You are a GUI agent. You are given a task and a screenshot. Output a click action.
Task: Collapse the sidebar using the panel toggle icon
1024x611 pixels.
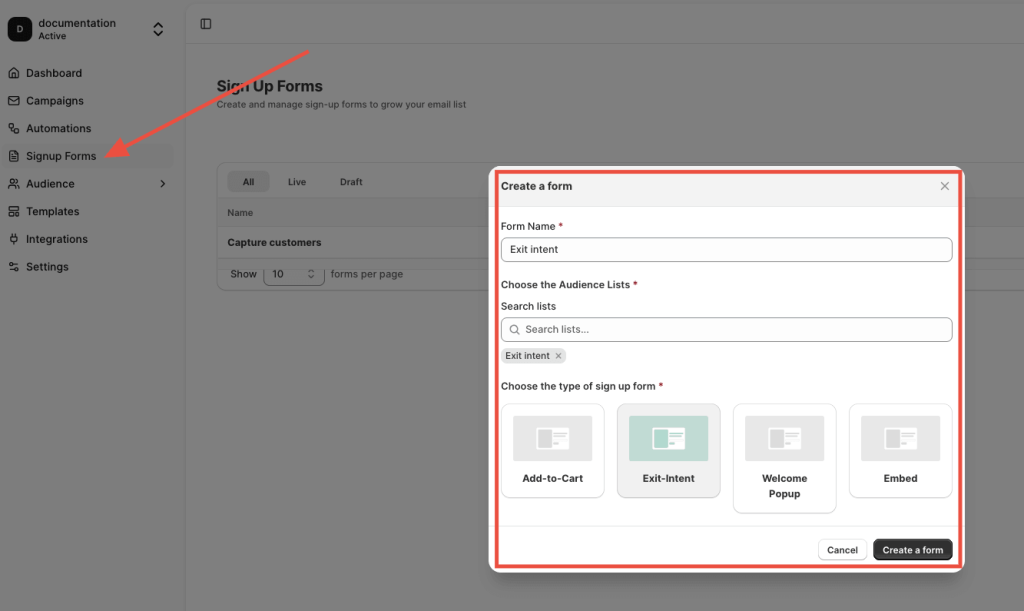(206, 23)
